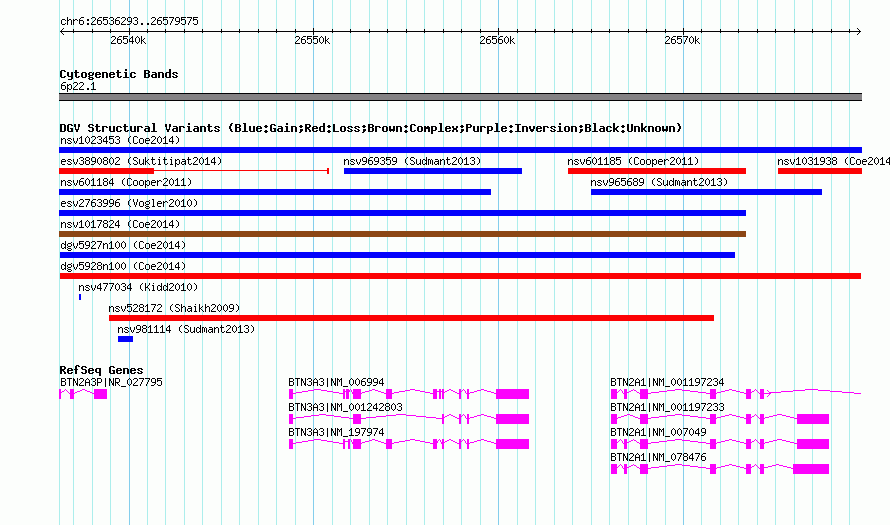Click the RefSeq Genes track title
Screen dimensions: 890x525
(x=101, y=369)
